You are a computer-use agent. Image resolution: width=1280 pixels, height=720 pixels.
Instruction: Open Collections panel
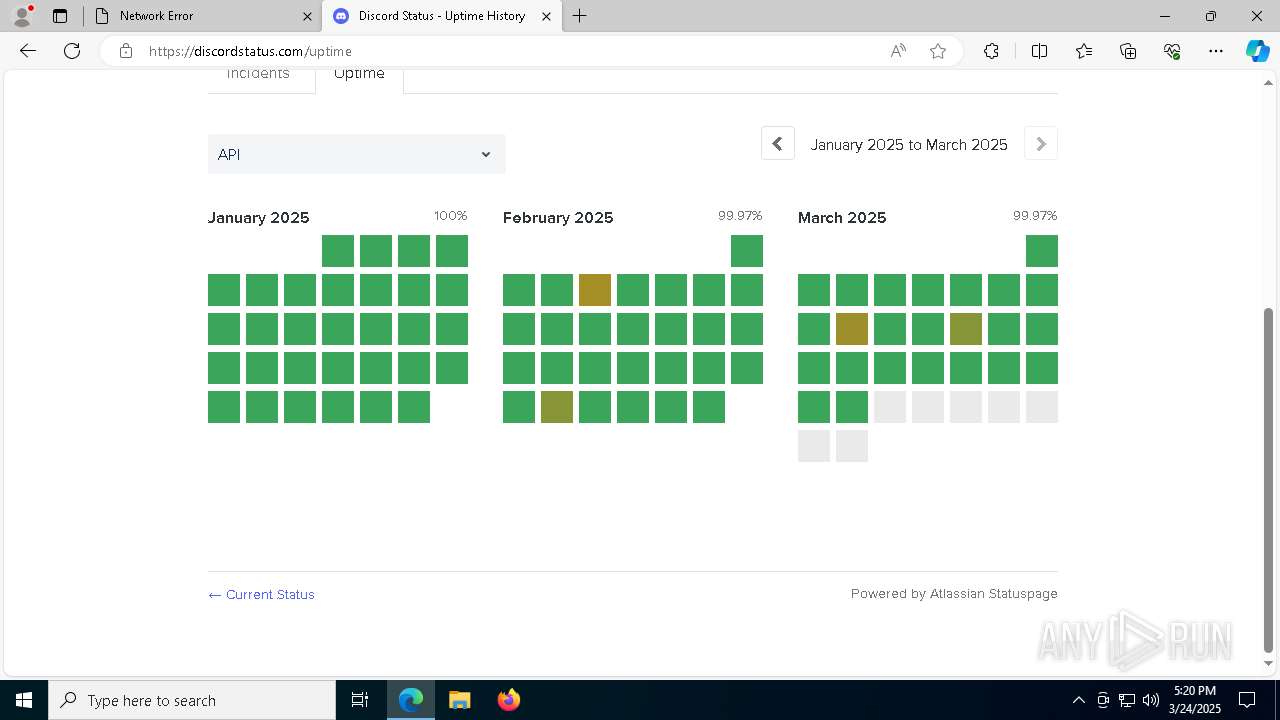1128,51
